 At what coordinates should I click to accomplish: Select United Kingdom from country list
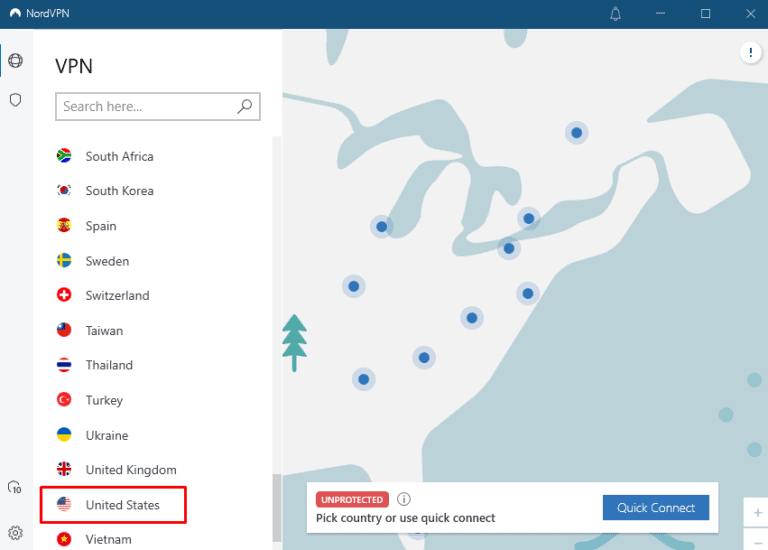click(x=130, y=470)
